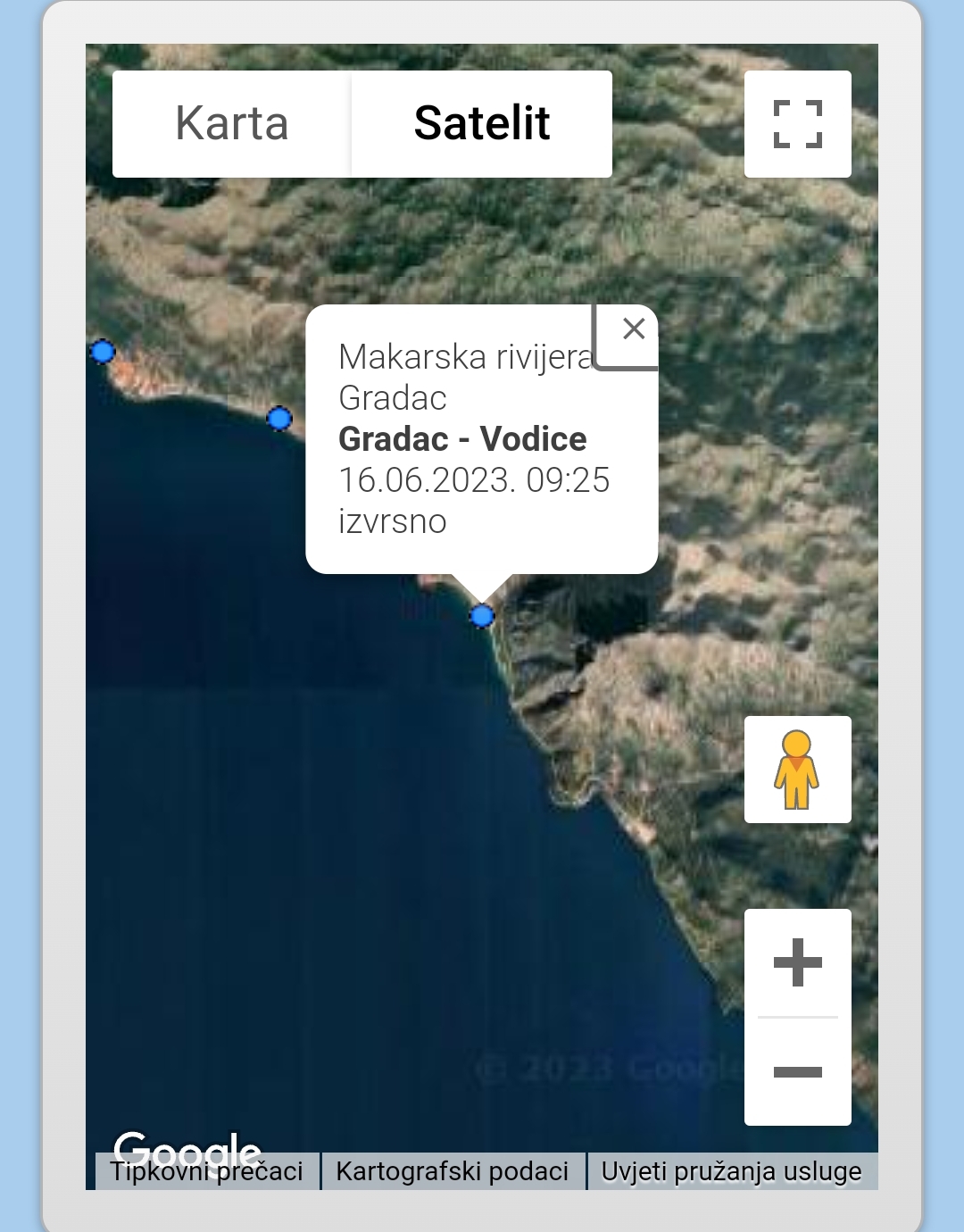This screenshot has height=1232, width=964.
Task: Click the Street View pegman icon
Action: click(x=797, y=770)
